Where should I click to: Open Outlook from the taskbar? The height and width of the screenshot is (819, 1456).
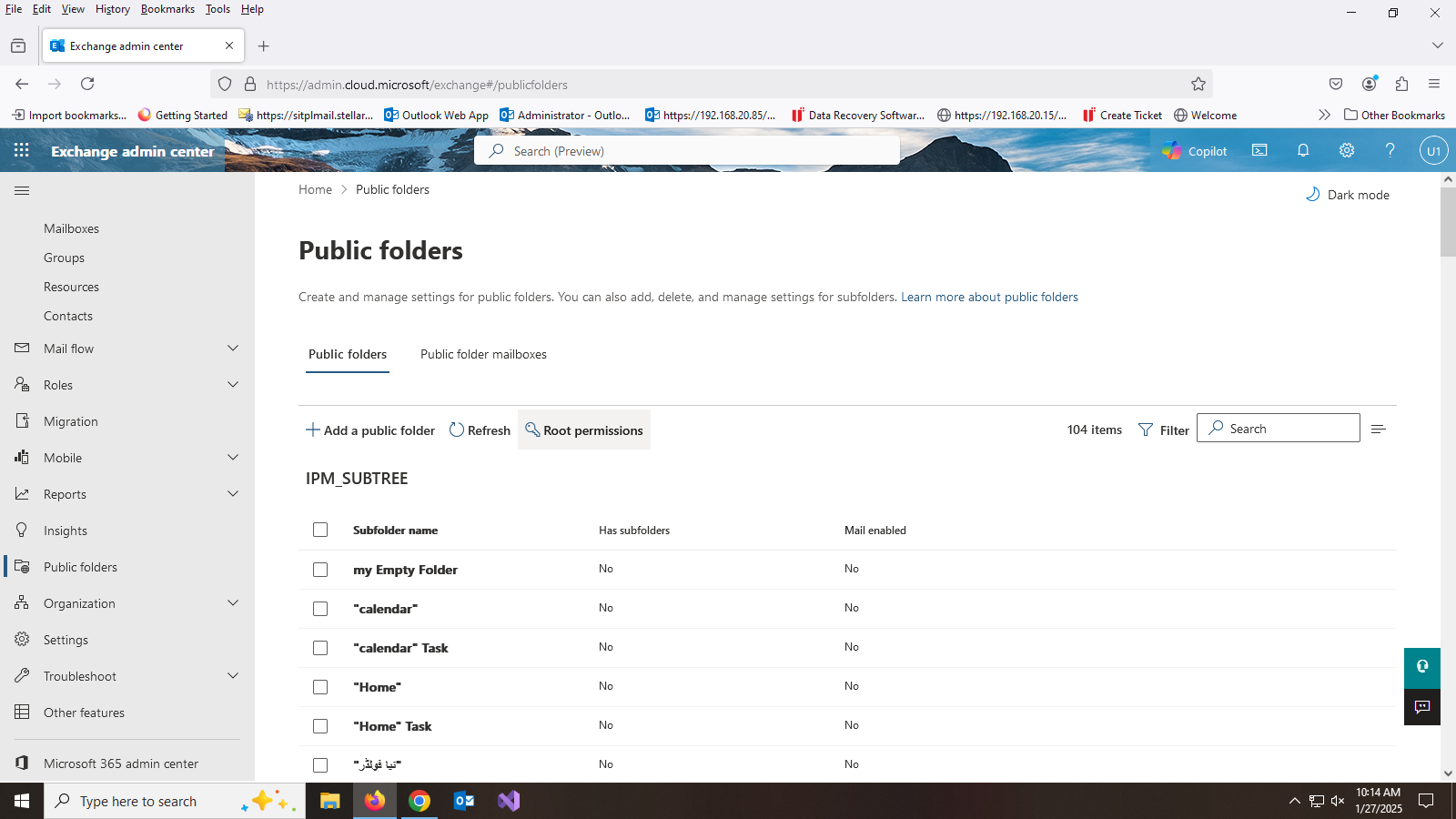coord(464,801)
